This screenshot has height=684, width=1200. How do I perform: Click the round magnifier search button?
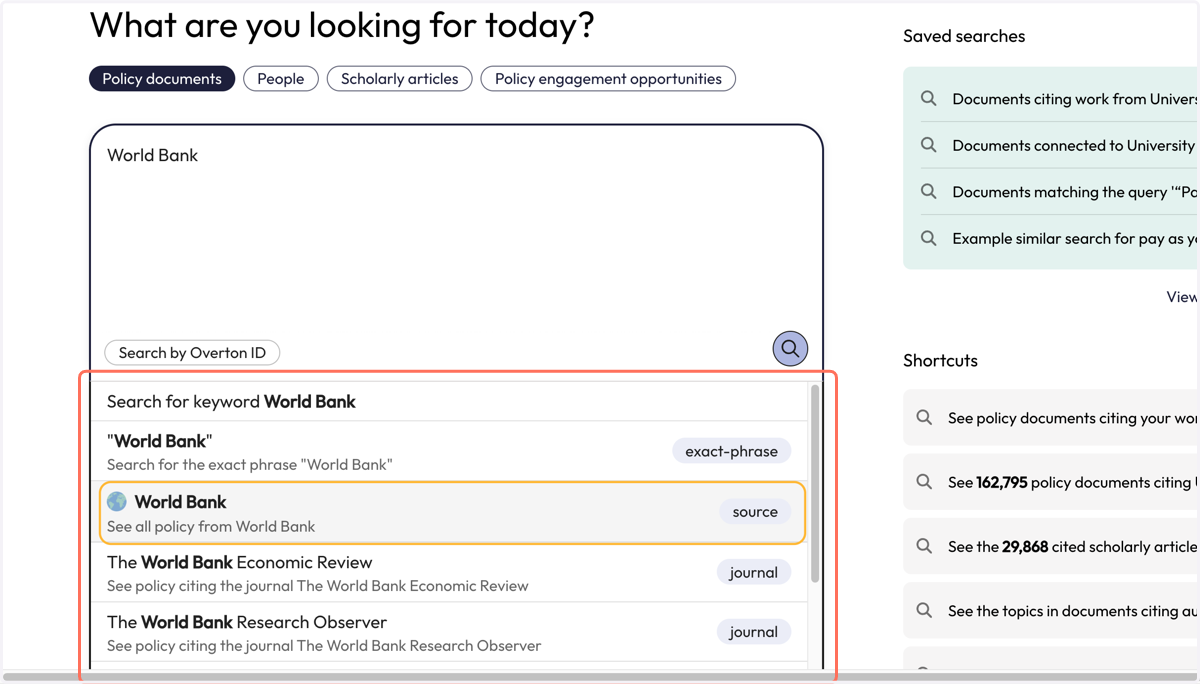pos(790,349)
